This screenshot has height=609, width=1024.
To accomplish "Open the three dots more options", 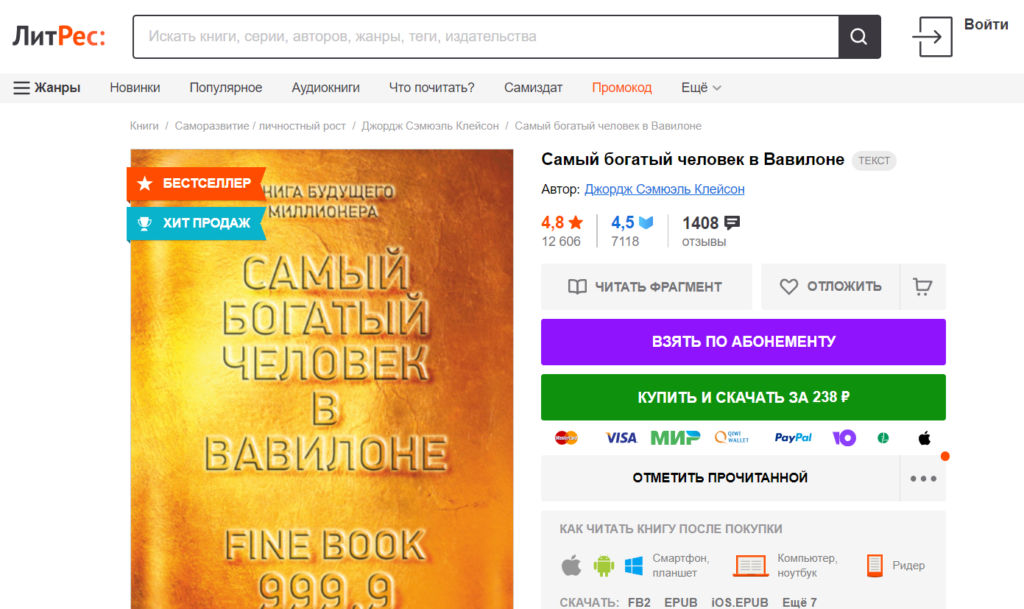I will coord(923,478).
